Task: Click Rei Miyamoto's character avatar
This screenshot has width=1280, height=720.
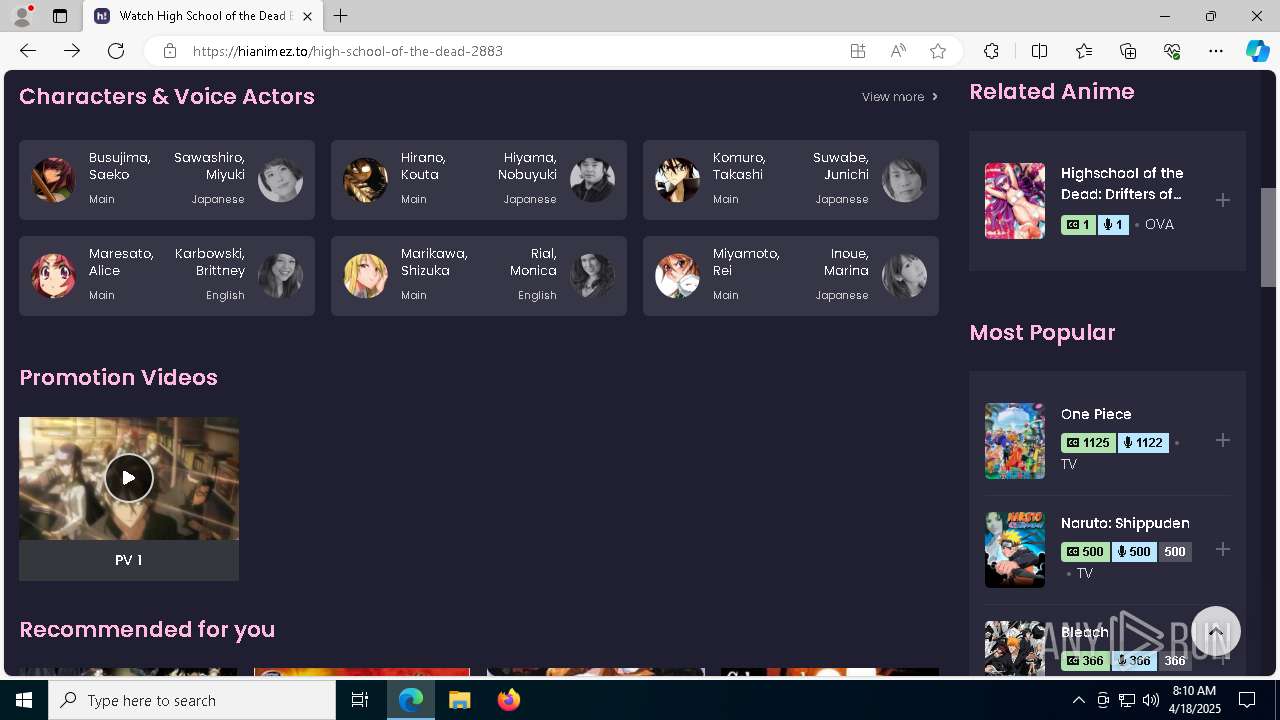Action: coord(678,276)
